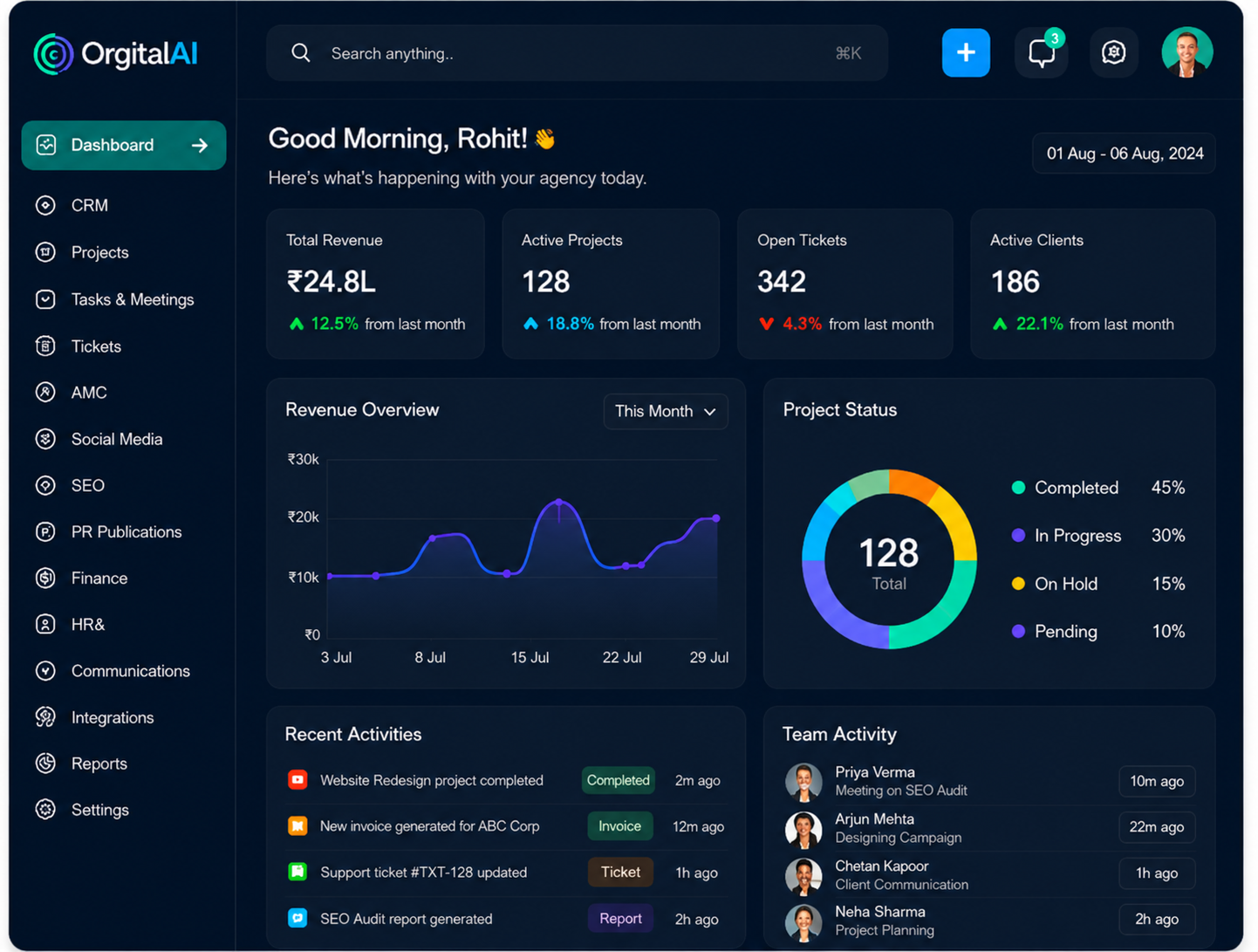The height and width of the screenshot is (952, 1258).
Task: Click the Invoice badge
Action: pos(619,825)
